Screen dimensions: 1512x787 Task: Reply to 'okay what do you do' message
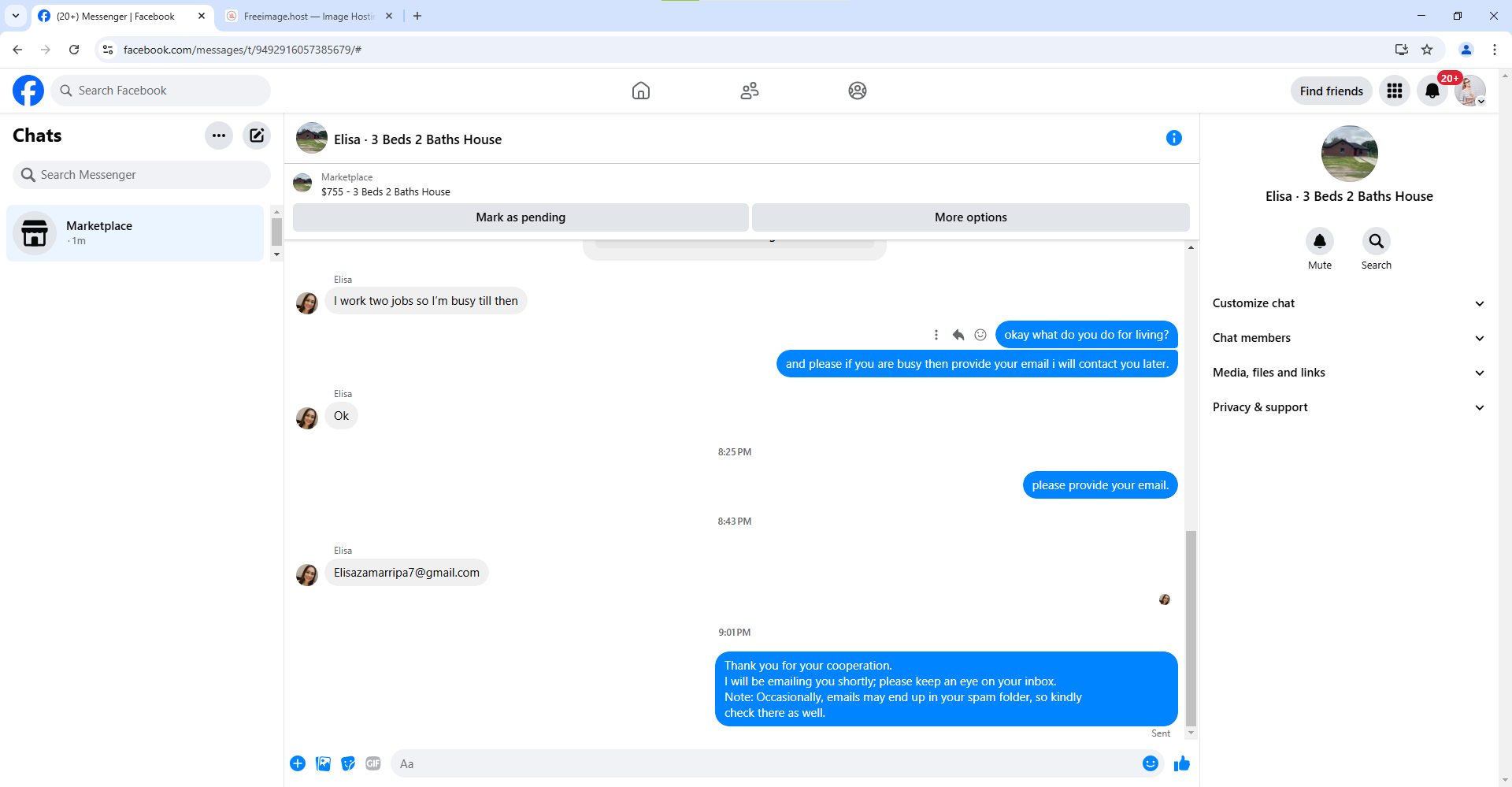tap(958, 335)
